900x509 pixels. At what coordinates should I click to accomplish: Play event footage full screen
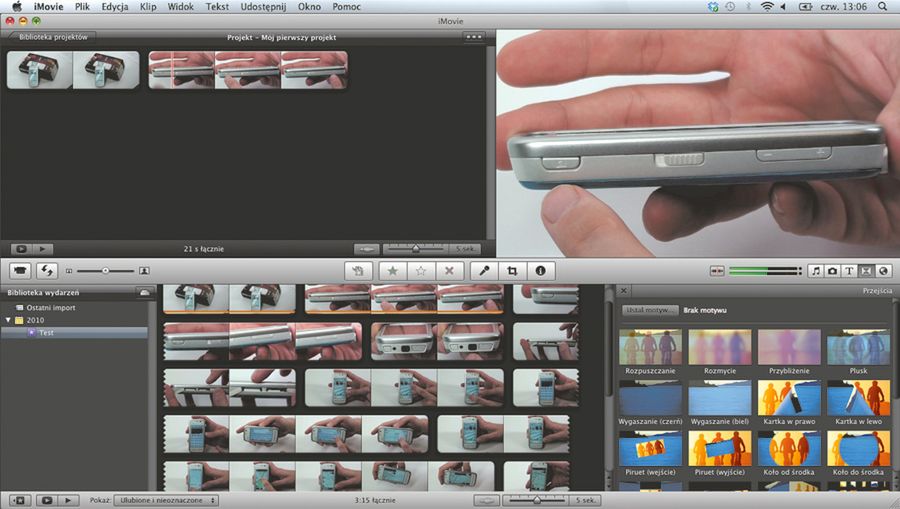click(x=46, y=500)
